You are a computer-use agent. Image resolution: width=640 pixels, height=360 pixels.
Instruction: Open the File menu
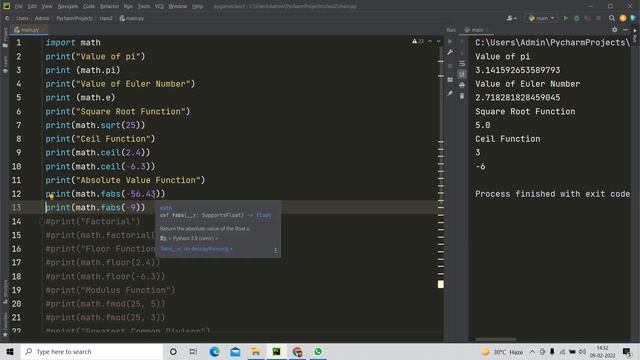(19, 6)
